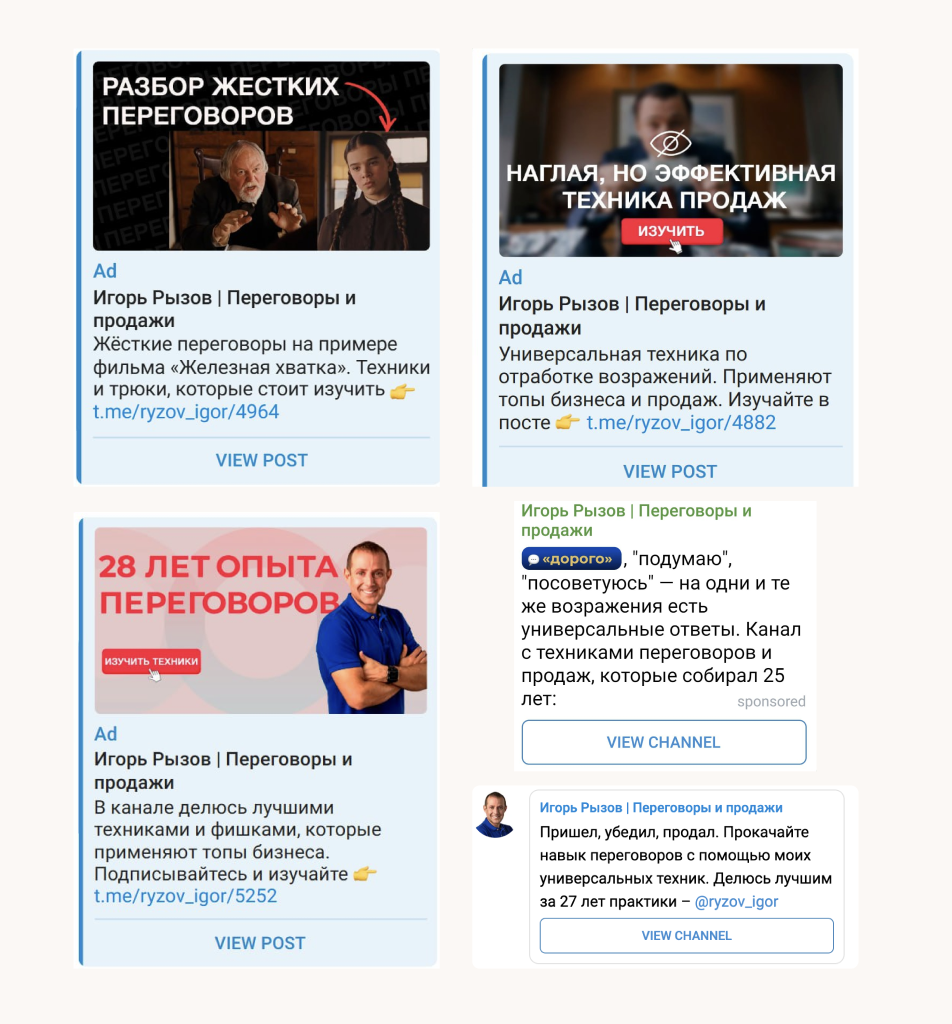The width and height of the screenshot is (952, 1024).
Task: Click the eye icon on the blurred sales banner
Action: click(671, 143)
